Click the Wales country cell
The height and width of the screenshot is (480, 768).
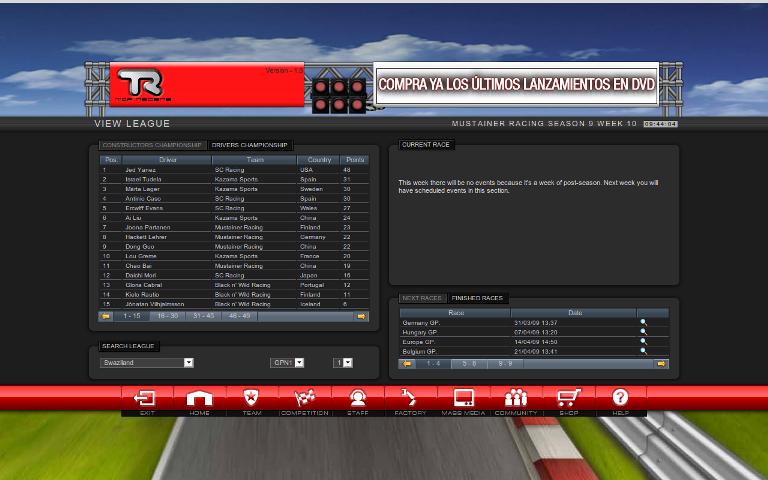point(309,208)
